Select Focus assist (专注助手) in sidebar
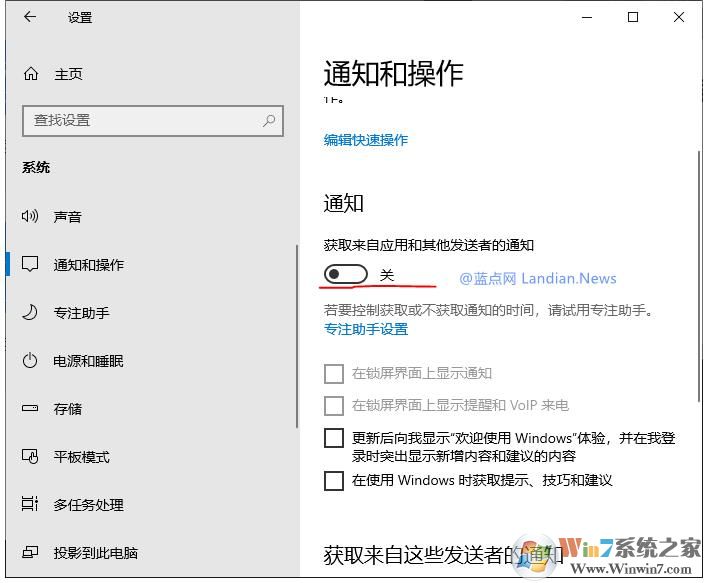 (81, 313)
